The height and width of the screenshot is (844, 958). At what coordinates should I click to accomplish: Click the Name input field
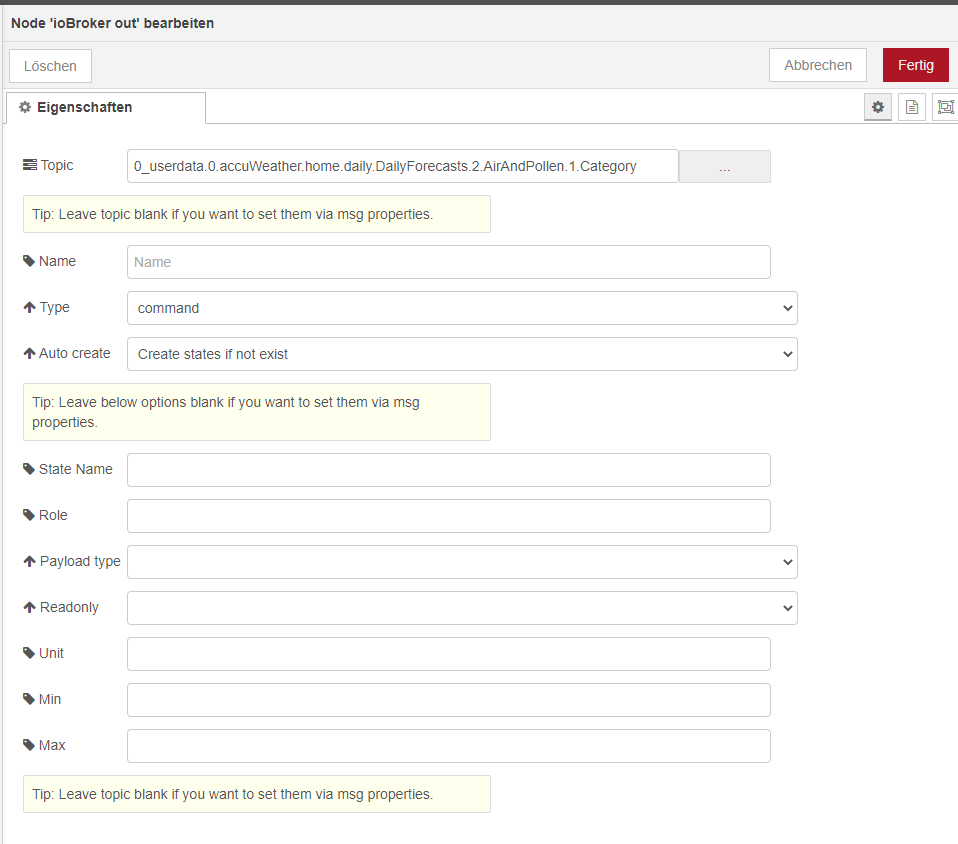coord(448,262)
